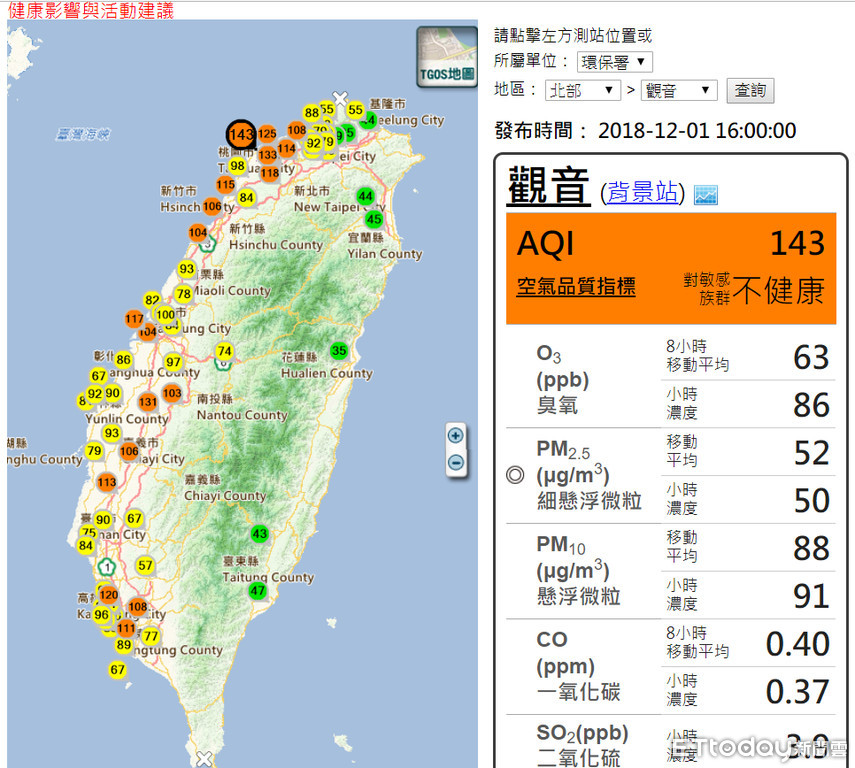Open the 北部 region dropdown

583,90
